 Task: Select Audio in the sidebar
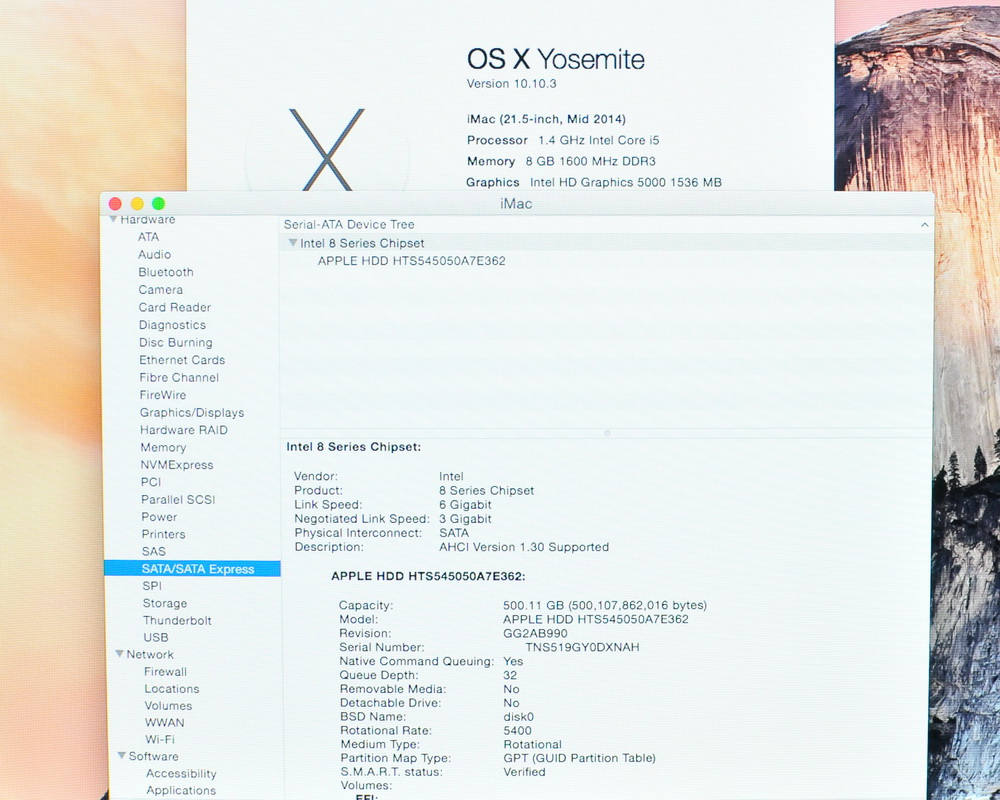(155, 255)
